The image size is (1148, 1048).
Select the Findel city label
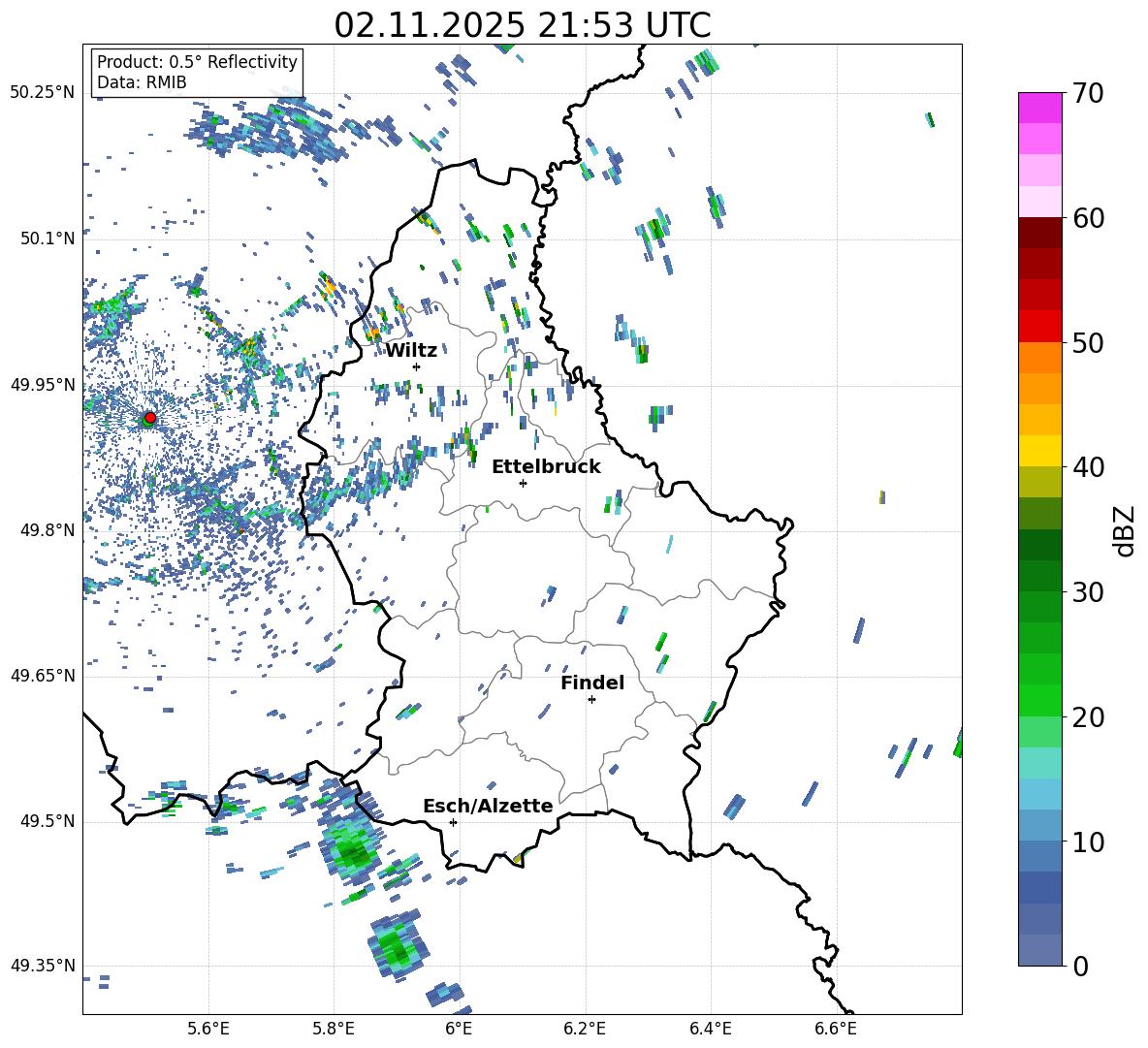(591, 683)
